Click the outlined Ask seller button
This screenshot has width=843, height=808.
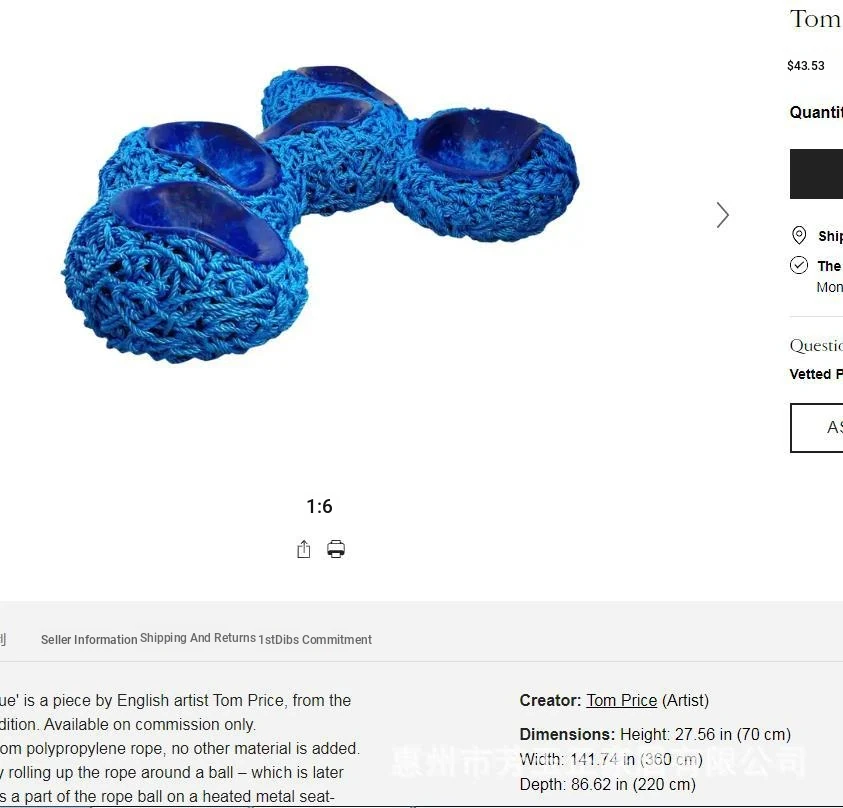(x=817, y=428)
